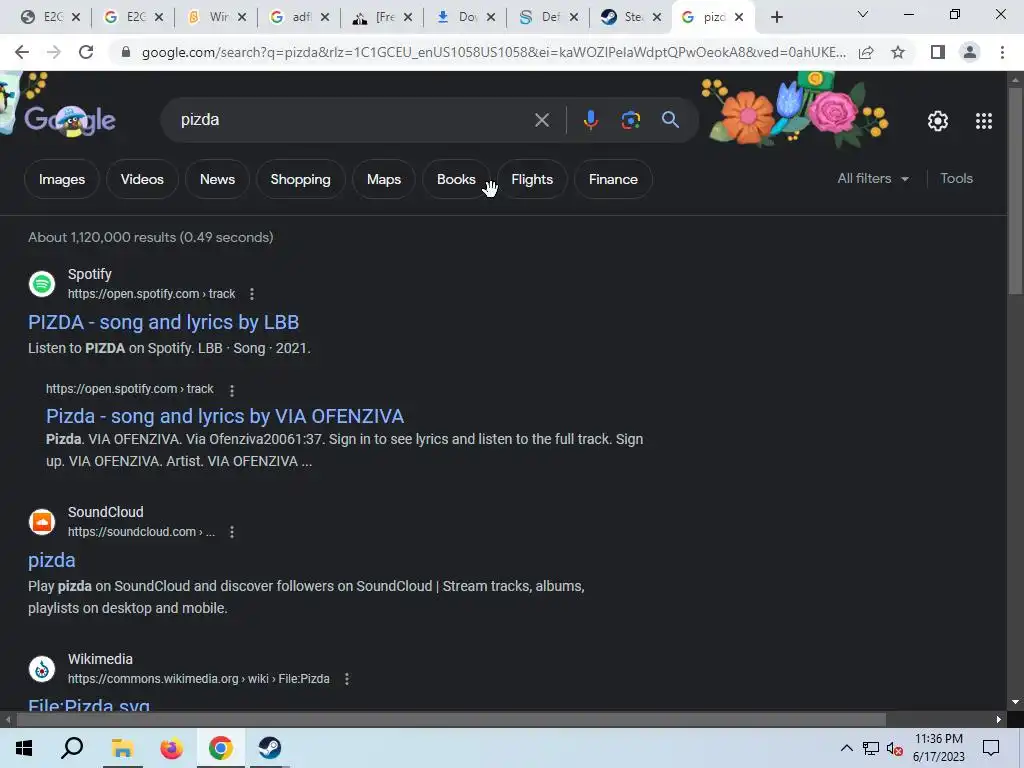The width and height of the screenshot is (1024, 768).
Task: Switch to the Shopping filter
Action: click(300, 179)
